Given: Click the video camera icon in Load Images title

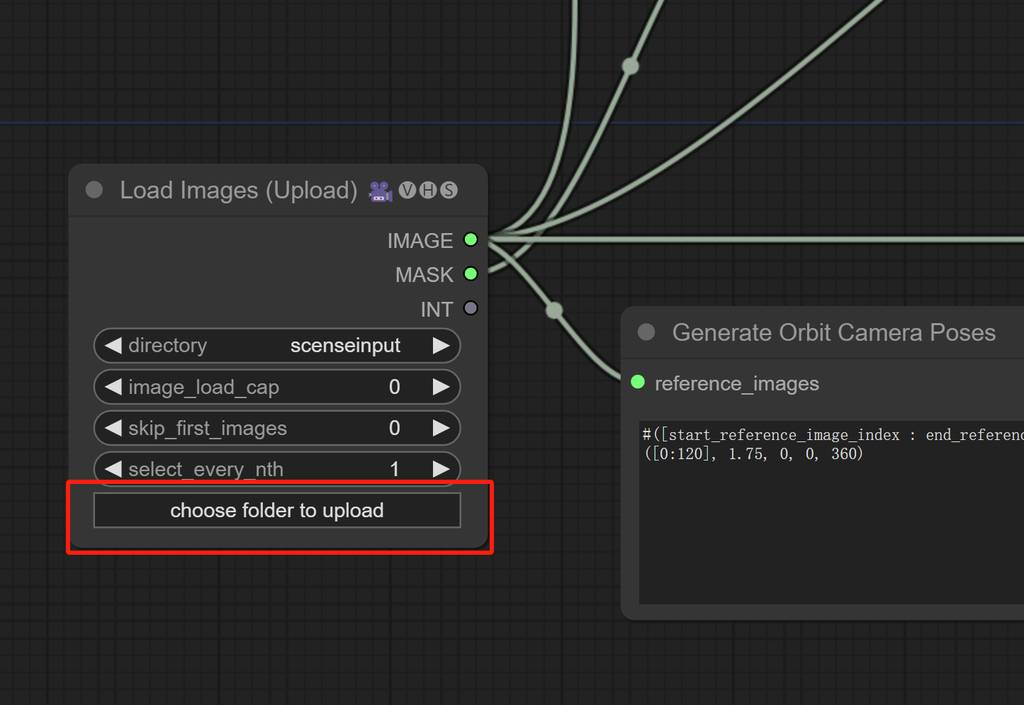Looking at the screenshot, I should point(380,191).
